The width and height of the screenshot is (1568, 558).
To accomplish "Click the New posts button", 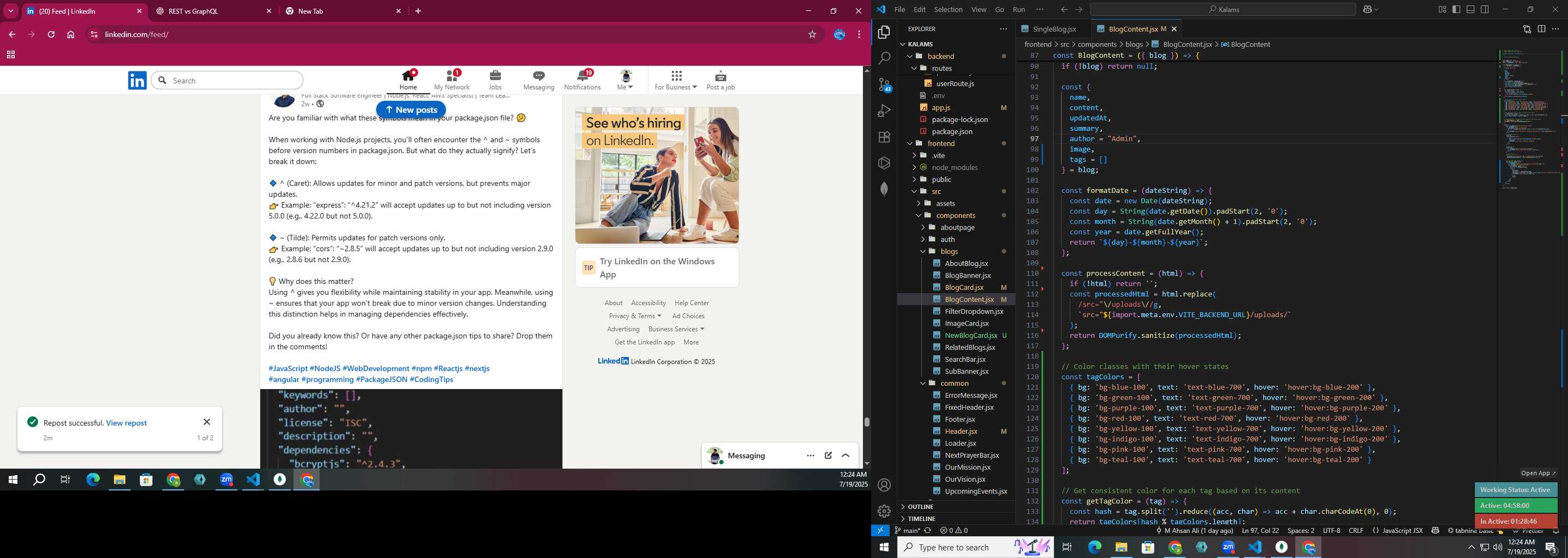I will point(411,110).
